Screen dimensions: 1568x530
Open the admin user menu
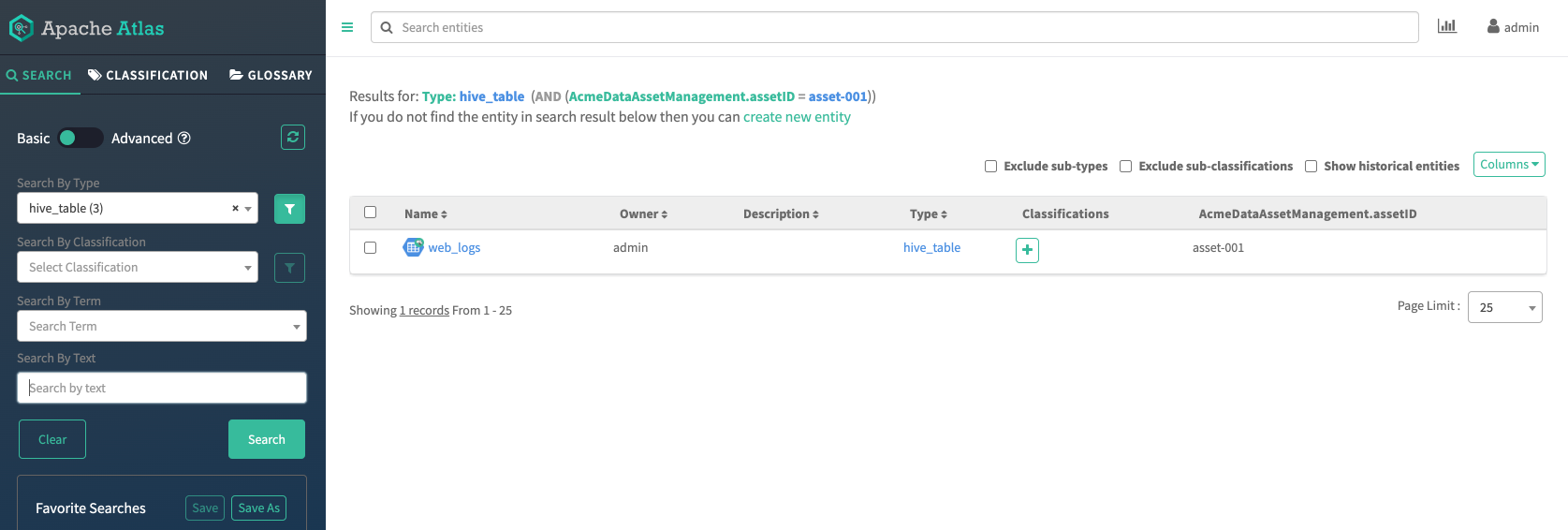[x=1513, y=27]
